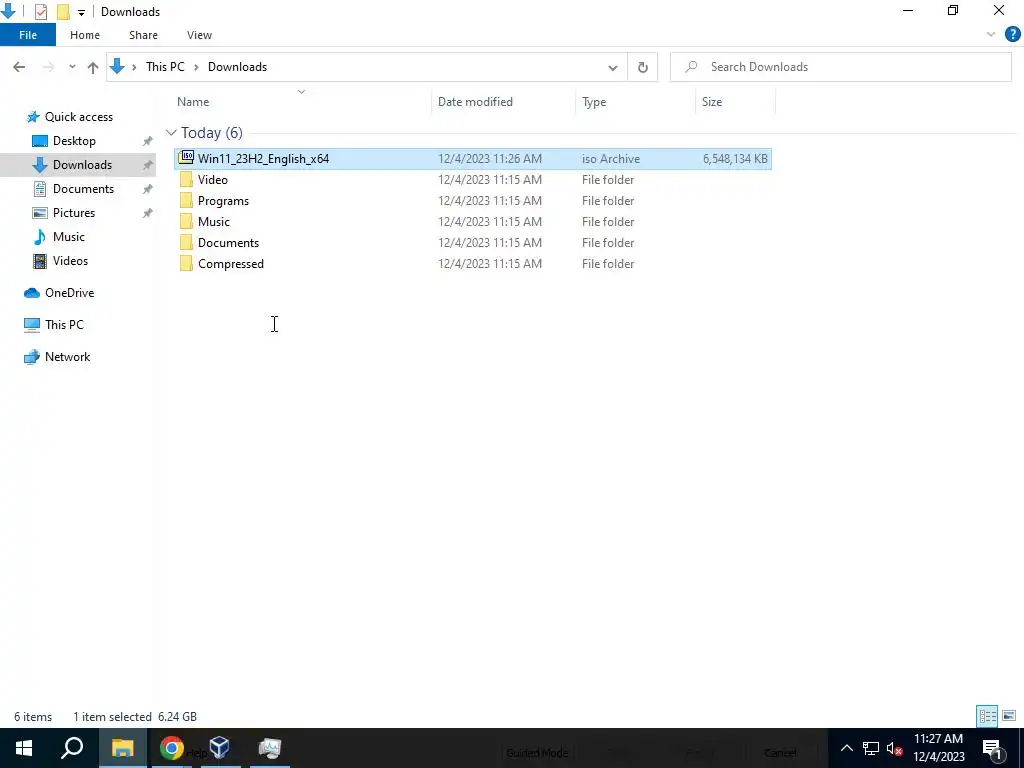Switch to the Home ribbon tab
This screenshot has height=768, width=1024.
point(85,35)
